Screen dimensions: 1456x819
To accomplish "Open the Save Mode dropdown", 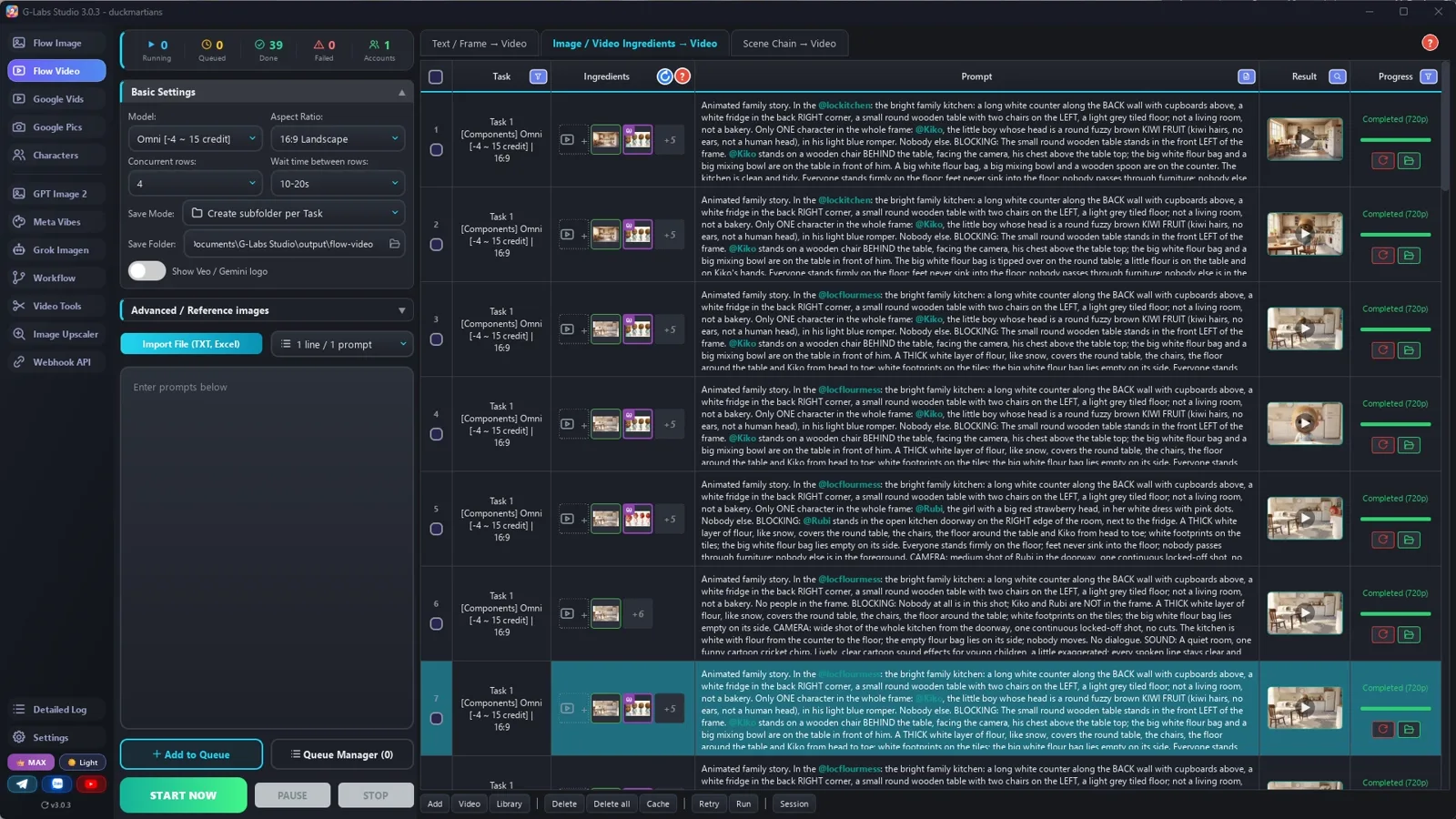I will click(294, 213).
